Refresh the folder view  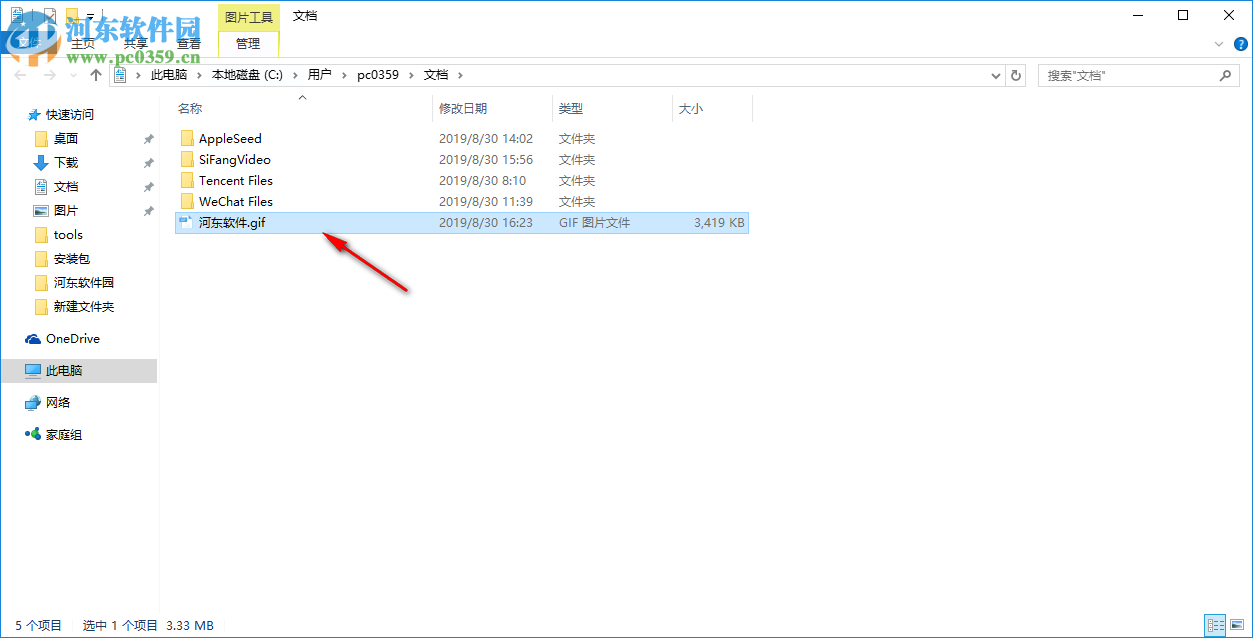[1016, 75]
